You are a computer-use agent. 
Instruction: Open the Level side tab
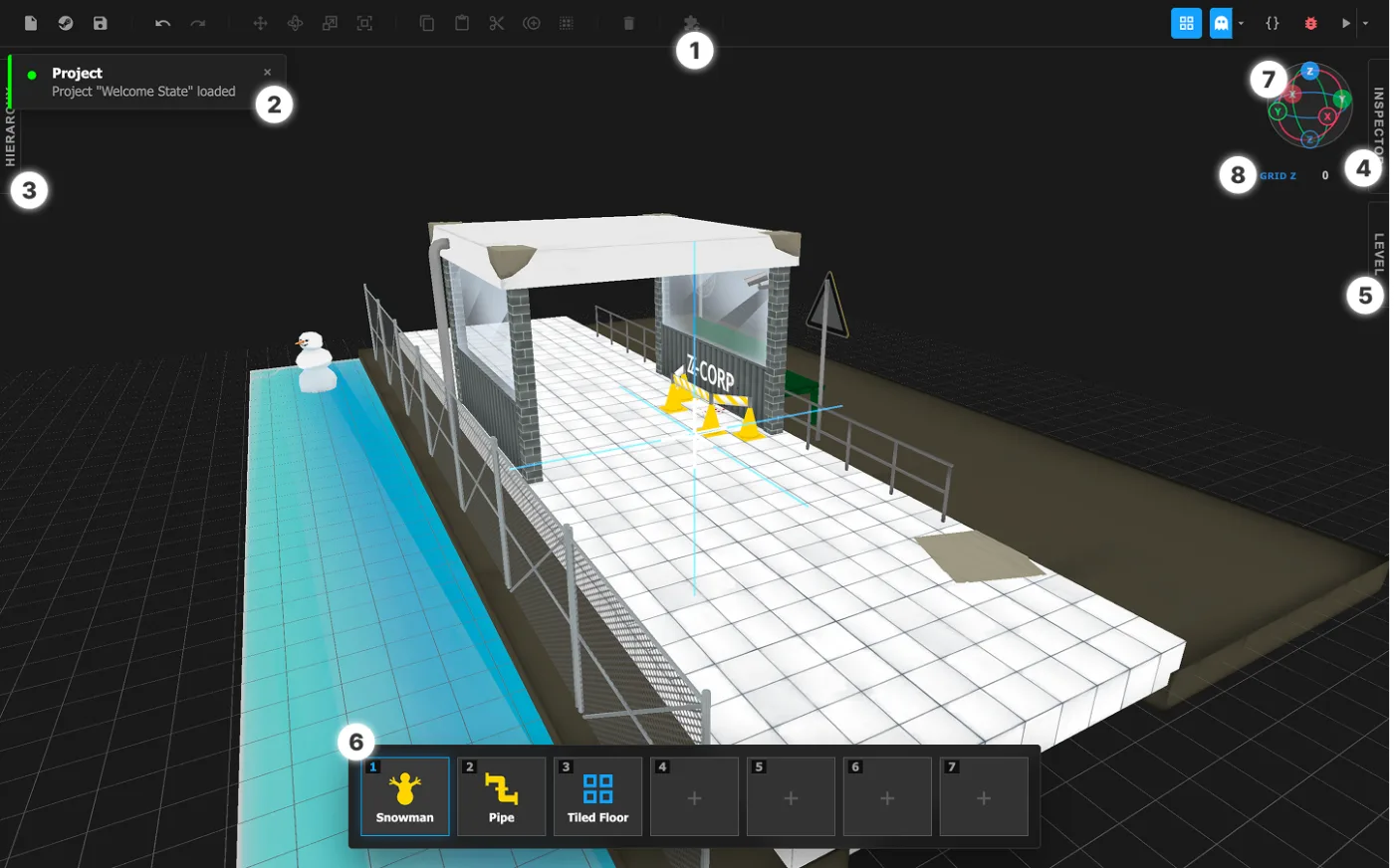[x=1379, y=254]
